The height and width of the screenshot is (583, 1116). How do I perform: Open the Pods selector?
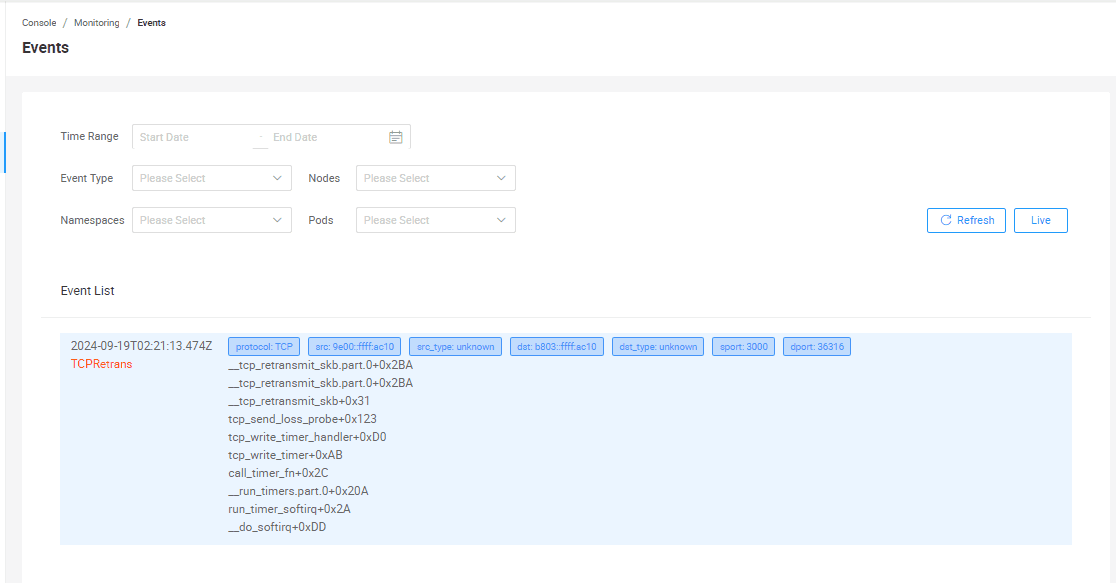click(x=435, y=220)
